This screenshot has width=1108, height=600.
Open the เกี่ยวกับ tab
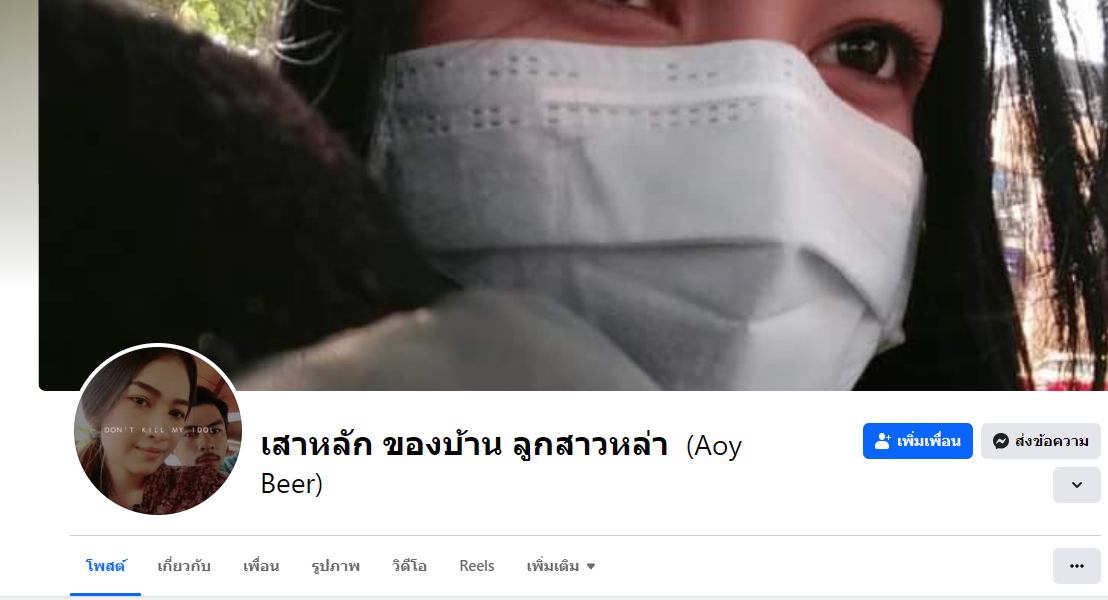[184, 566]
